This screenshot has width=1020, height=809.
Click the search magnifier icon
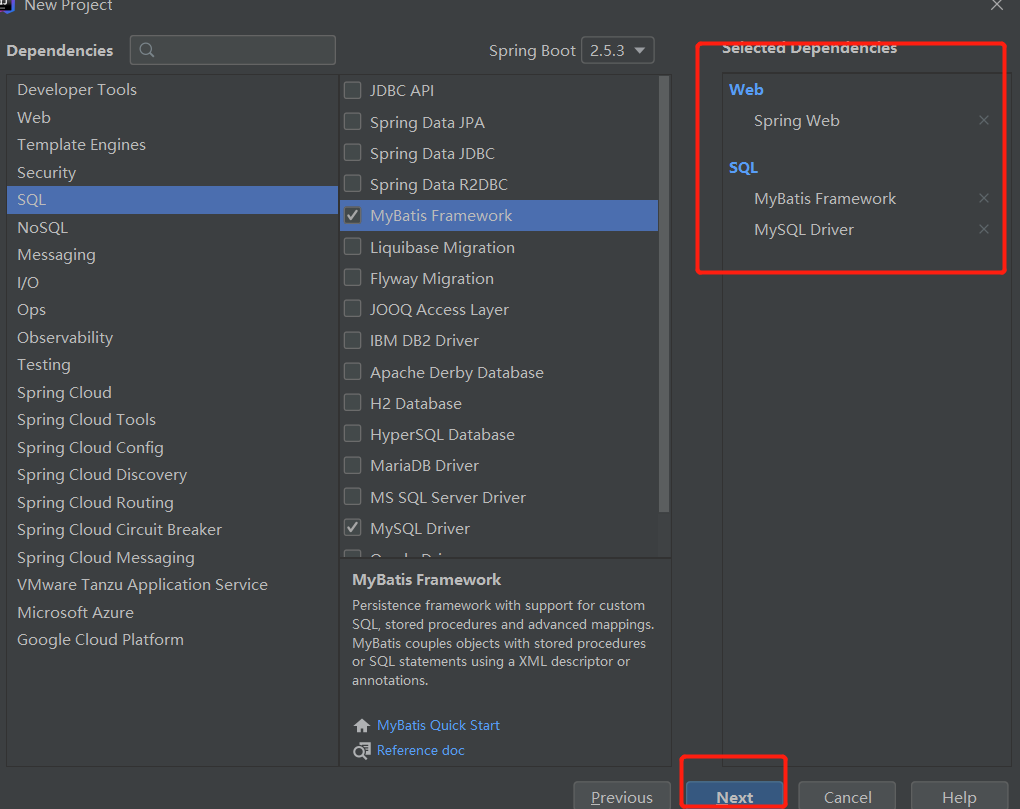point(147,50)
